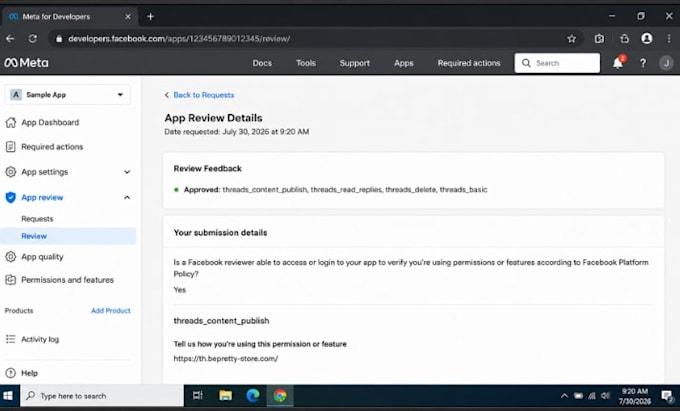Click the browser address bar URL
This screenshot has width=680, height=411.
[x=179, y=39]
